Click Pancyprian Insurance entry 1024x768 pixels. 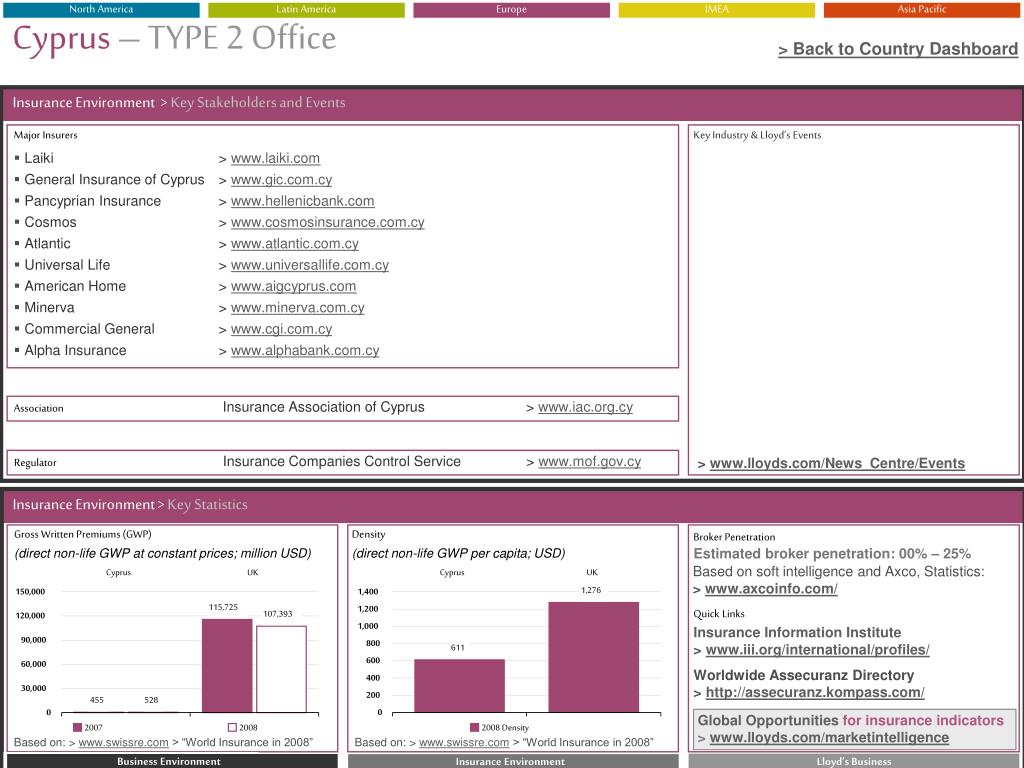coord(93,201)
